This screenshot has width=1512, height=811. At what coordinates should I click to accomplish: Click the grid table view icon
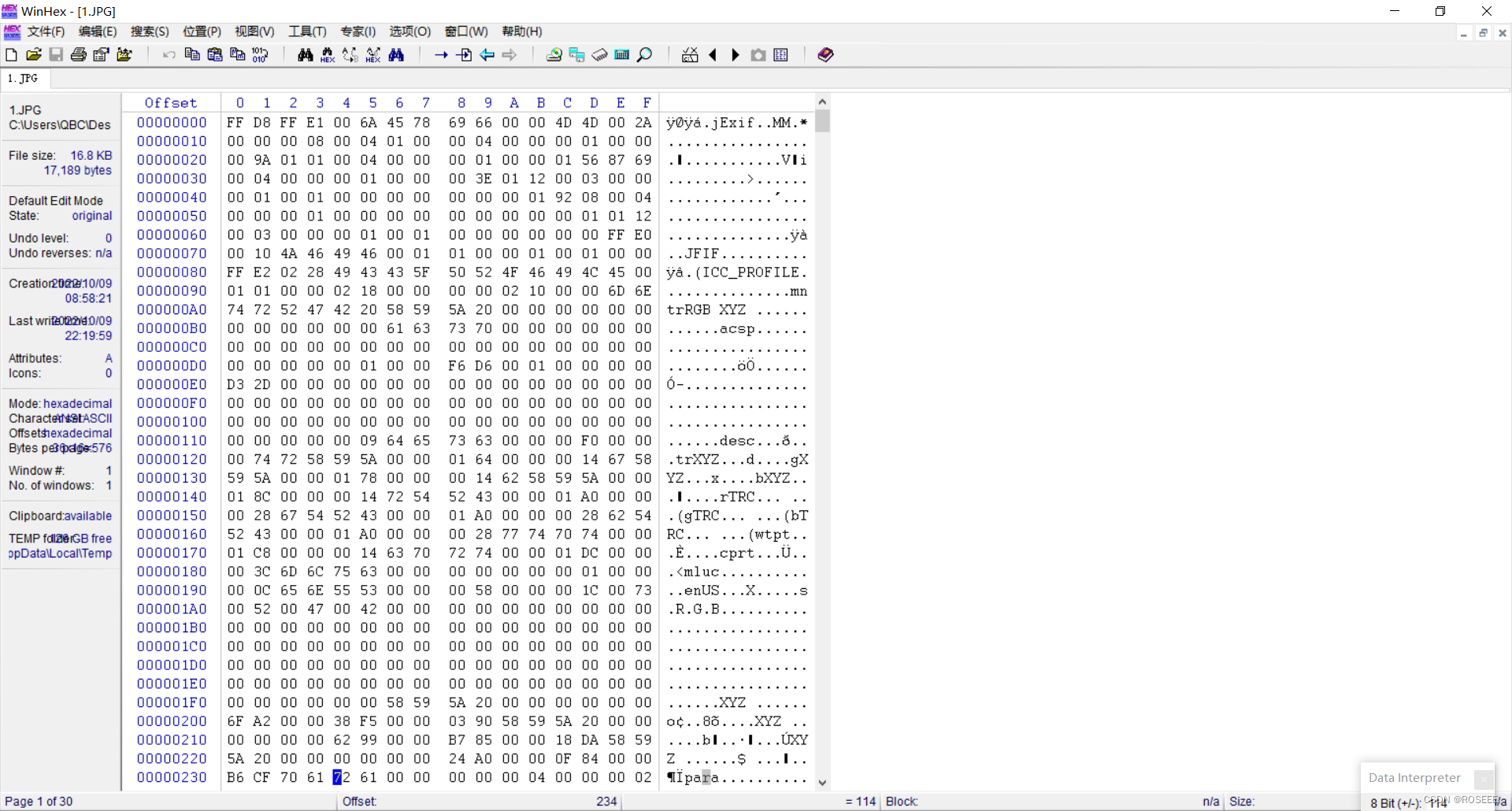[x=781, y=54]
